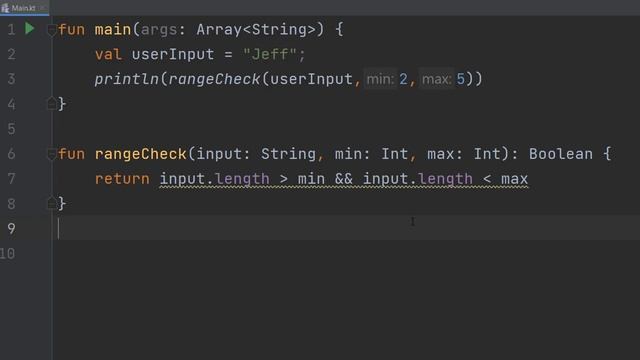The width and height of the screenshot is (640, 360).
Task: Click line number 7 in the gutter
Action: pyautogui.click(x=11, y=179)
